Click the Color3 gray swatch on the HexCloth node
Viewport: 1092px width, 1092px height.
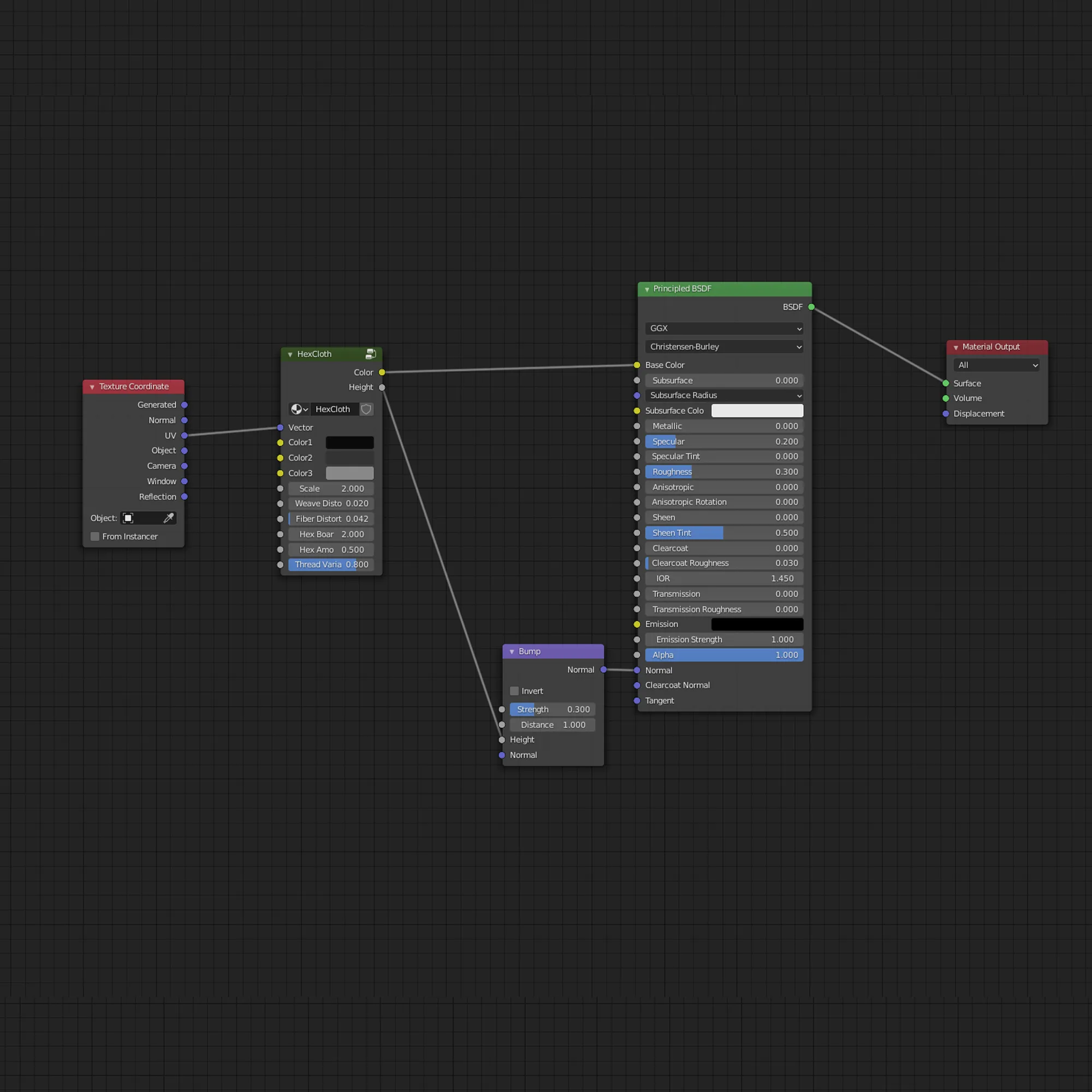tap(349, 473)
